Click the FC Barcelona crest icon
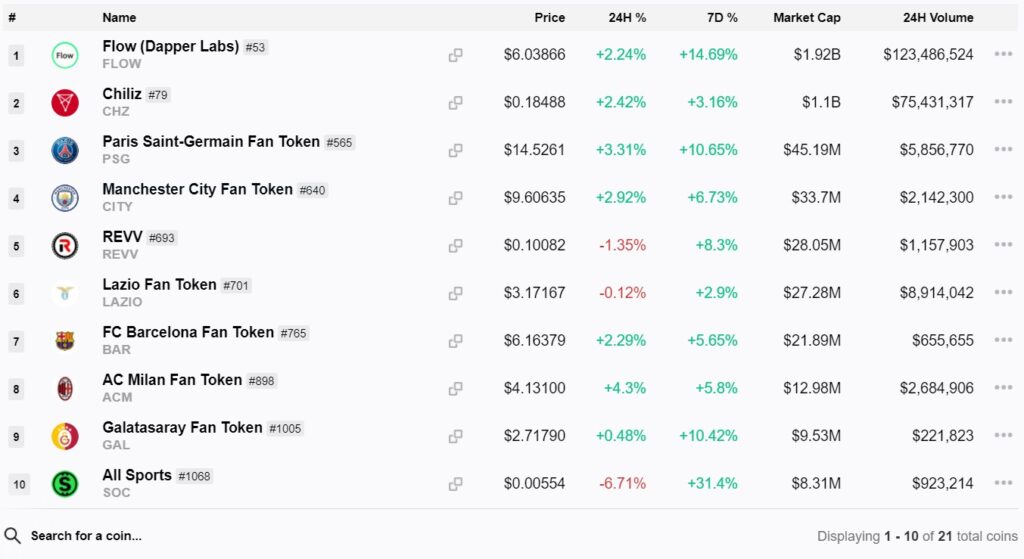This screenshot has width=1024, height=559. pos(65,342)
